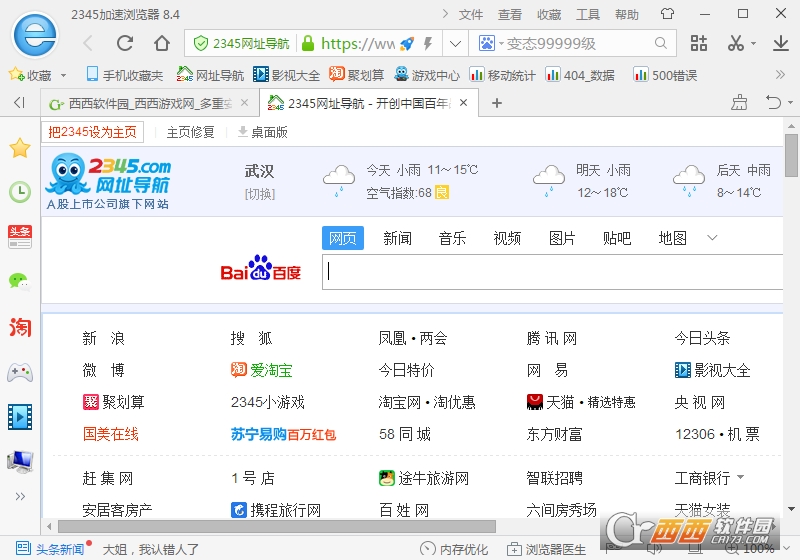800x560 pixels.
Task: Open 影视大全 bookmark
Action: (x=287, y=75)
